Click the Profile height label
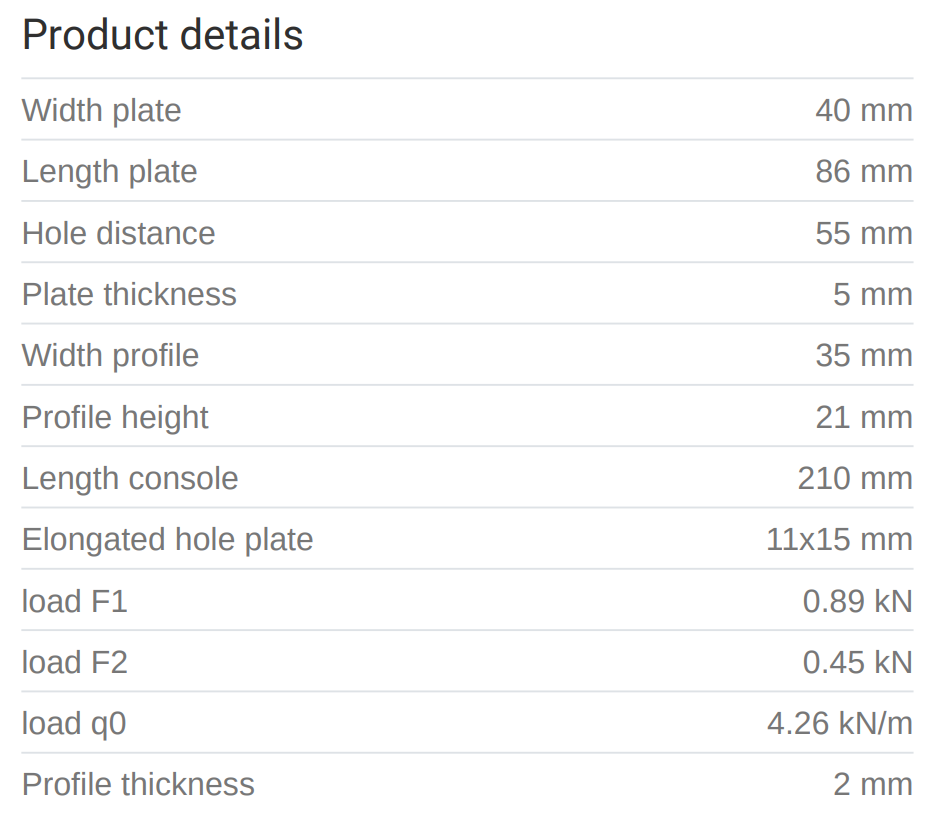Image resolution: width=930 pixels, height=816 pixels. (x=115, y=417)
